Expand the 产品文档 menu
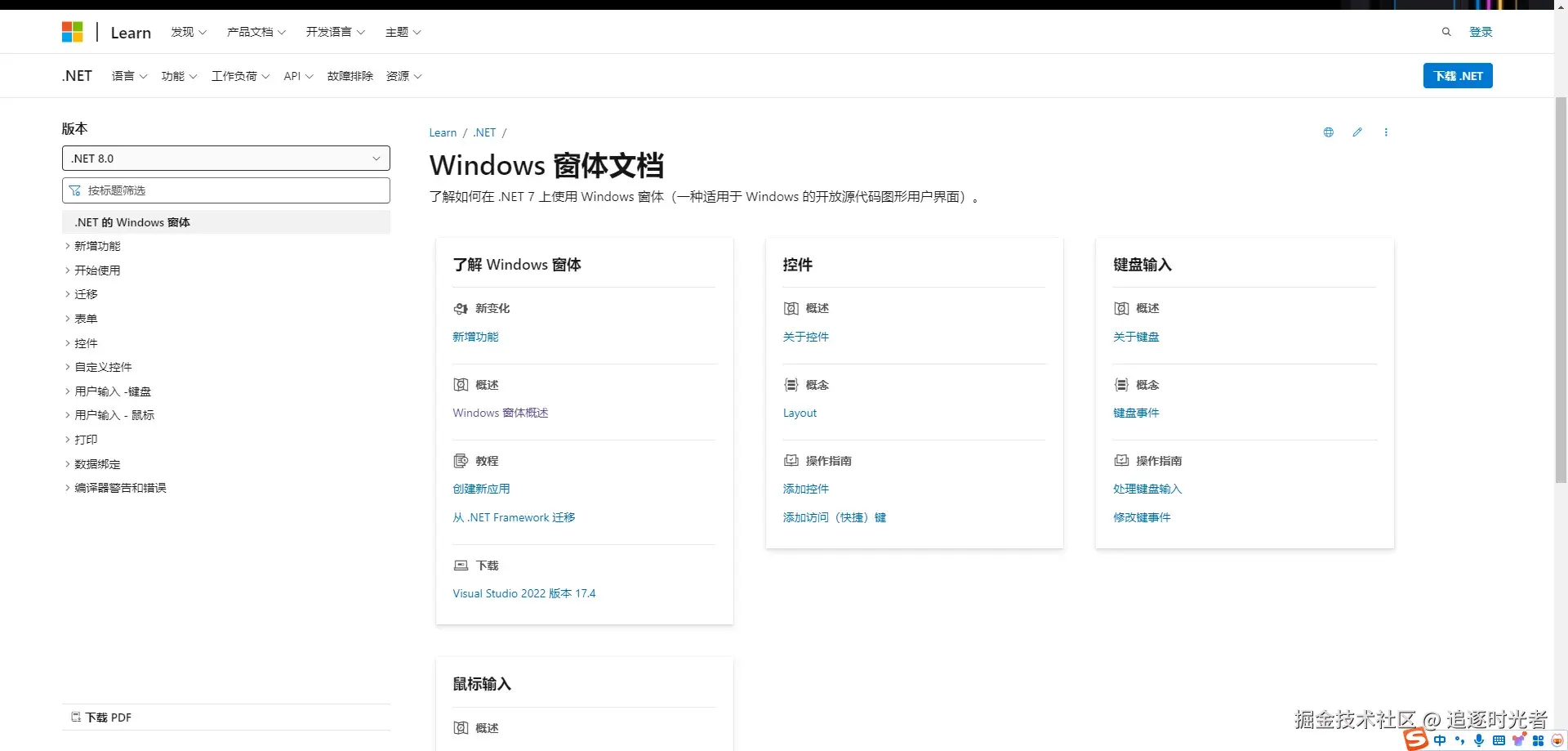Screen dimensions: 1568x751 coord(256,32)
